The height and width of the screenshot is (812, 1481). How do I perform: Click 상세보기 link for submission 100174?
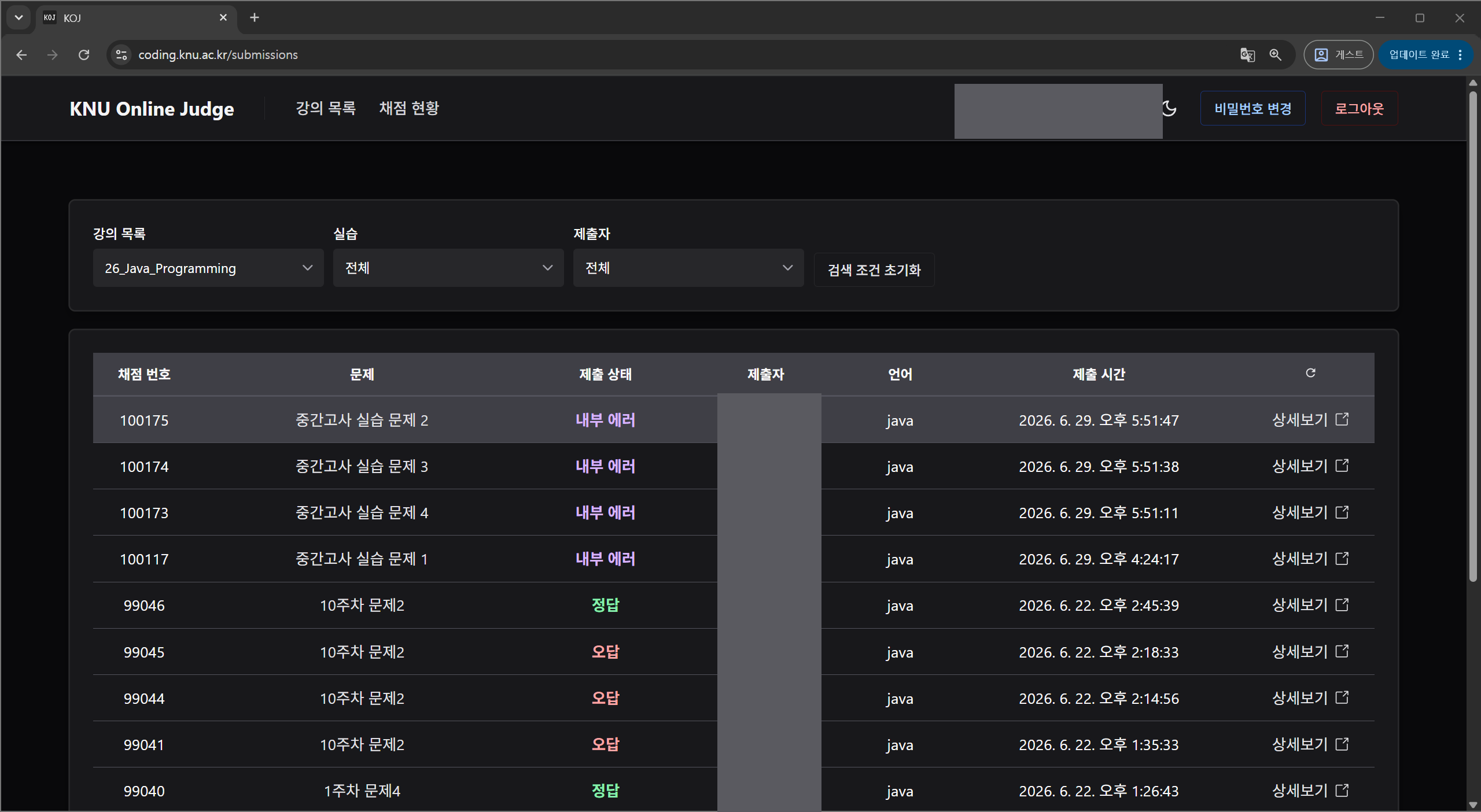pyautogui.click(x=1299, y=466)
